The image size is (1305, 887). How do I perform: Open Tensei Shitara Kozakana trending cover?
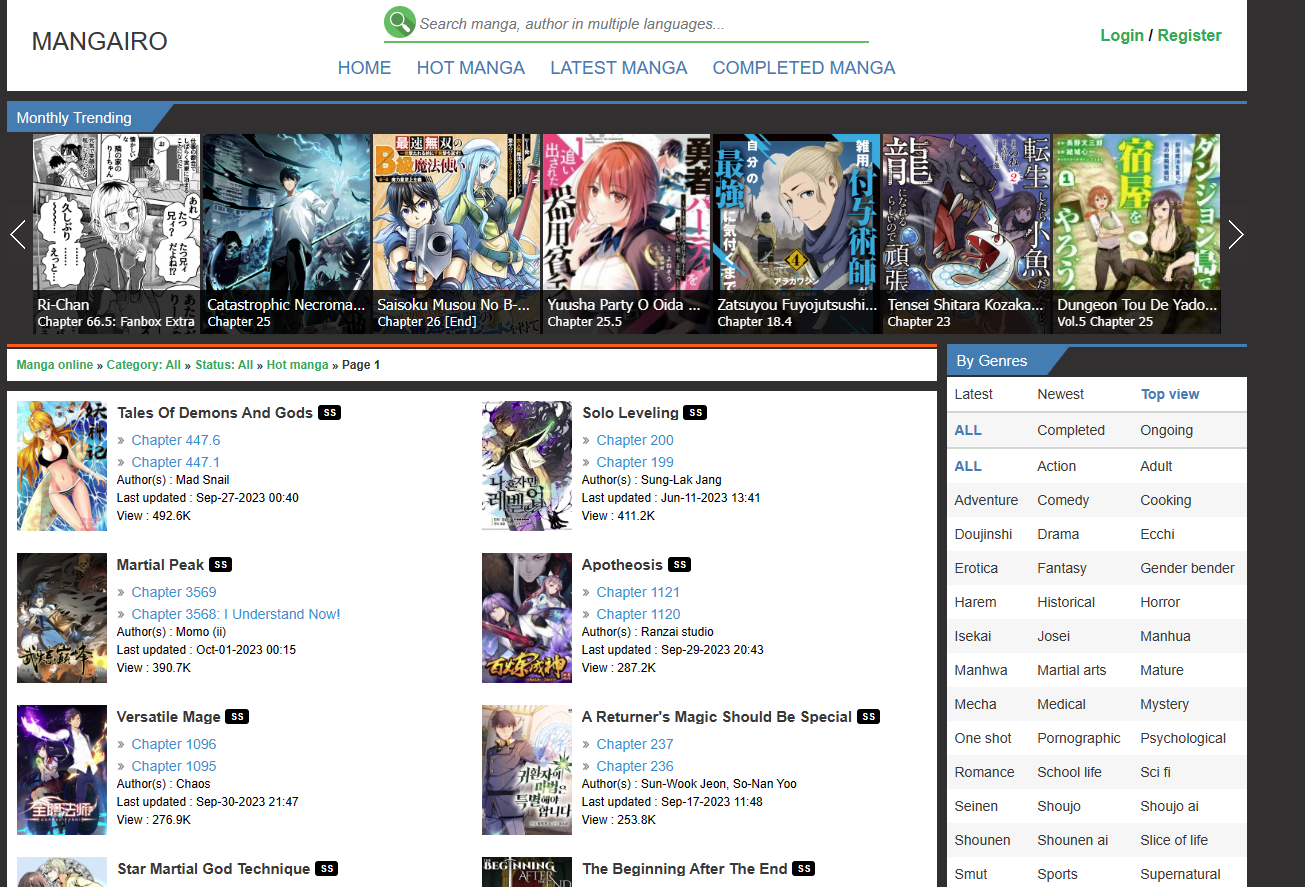click(967, 234)
